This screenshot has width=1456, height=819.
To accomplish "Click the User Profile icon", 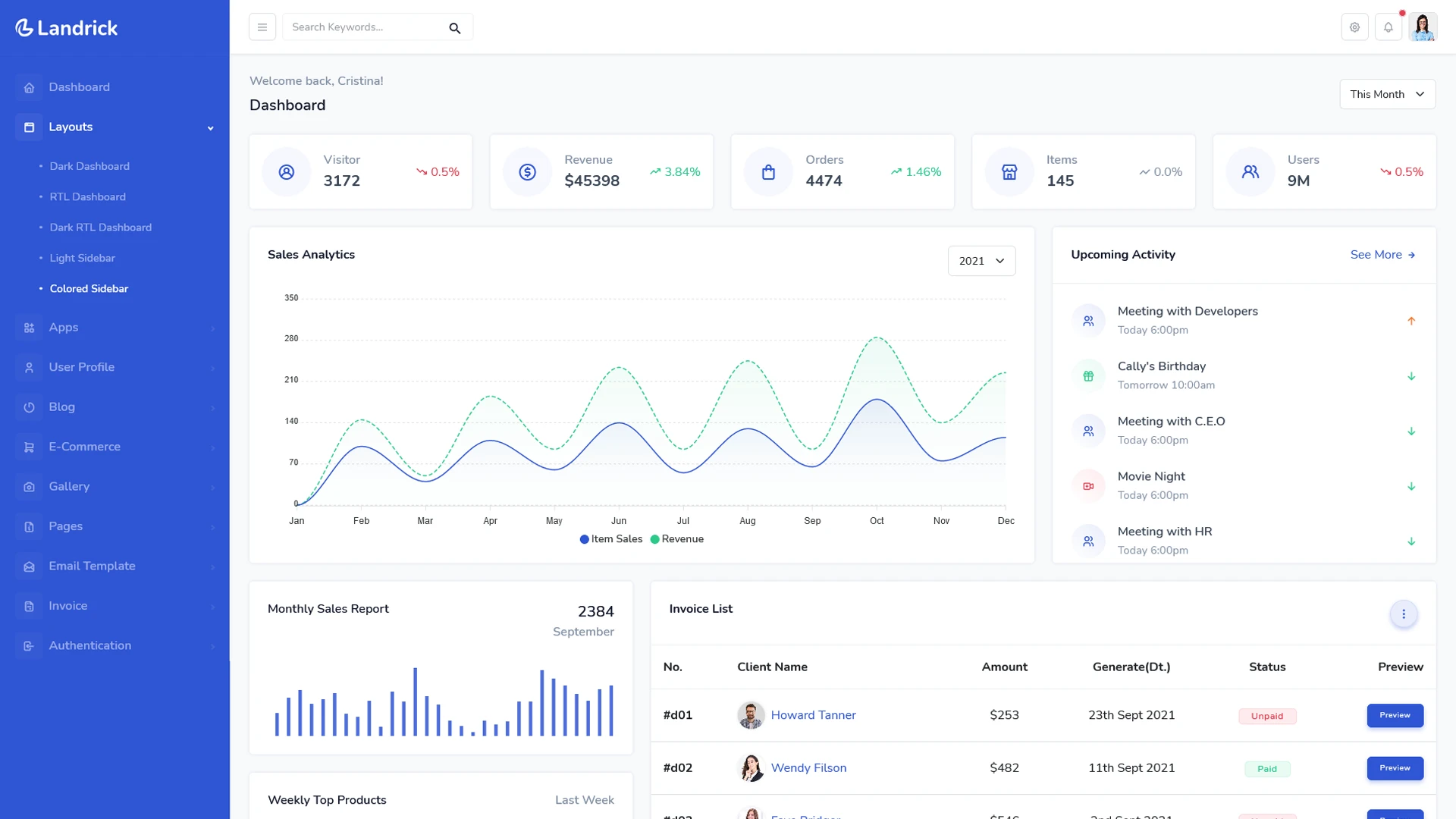I will tap(29, 368).
